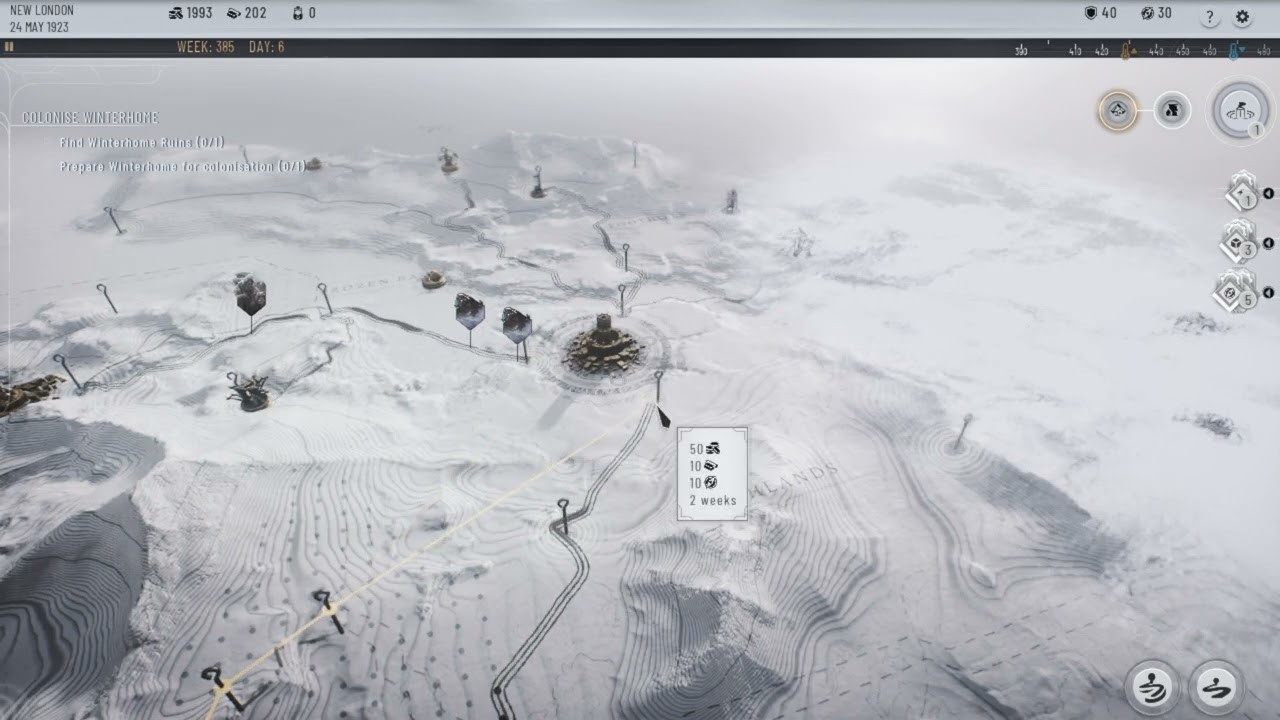Image resolution: width=1280 pixels, height=720 pixels.
Task: Select the tentacled outpost icon southwest of the flags
Action: click(x=247, y=392)
